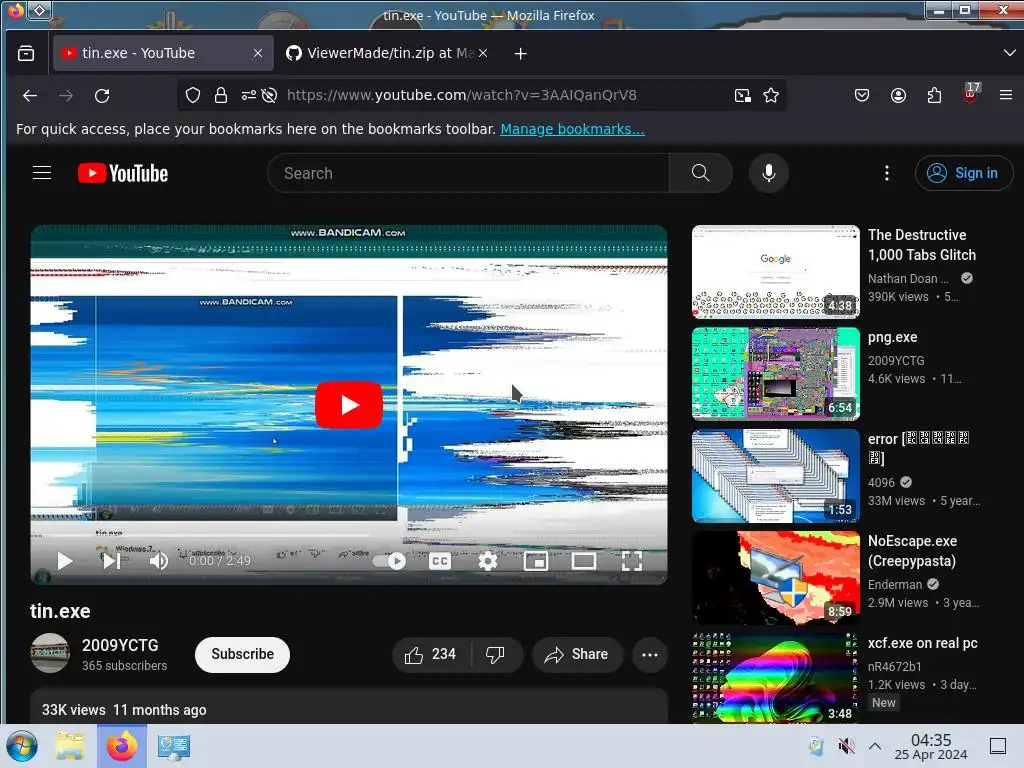This screenshot has height=768, width=1024.
Task: Open the Extensions puzzle icon
Action: [935, 95]
